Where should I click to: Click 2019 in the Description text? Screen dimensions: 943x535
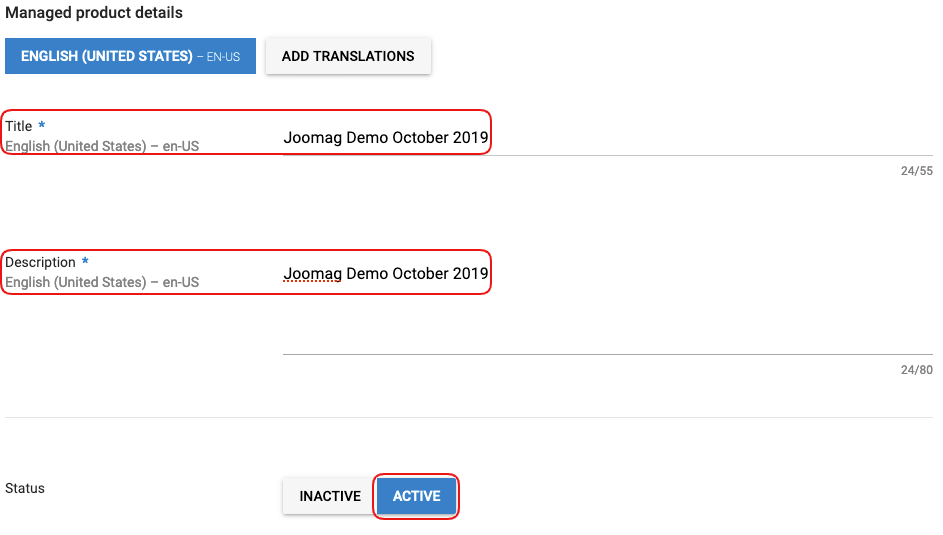pyautogui.click(x=470, y=273)
